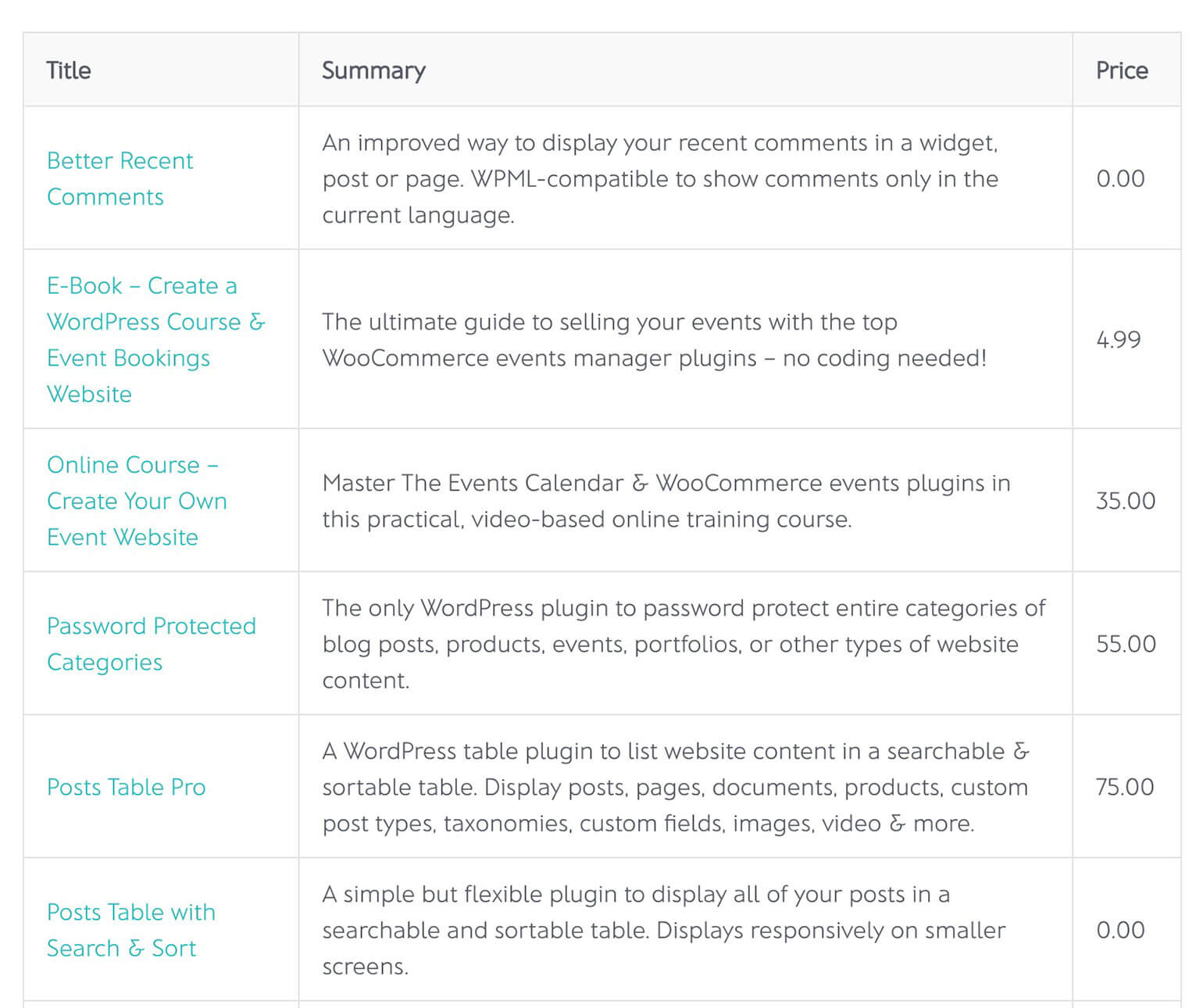Click the 4.99 price cell
Image resolution: width=1203 pixels, height=1008 pixels.
coord(1118,340)
